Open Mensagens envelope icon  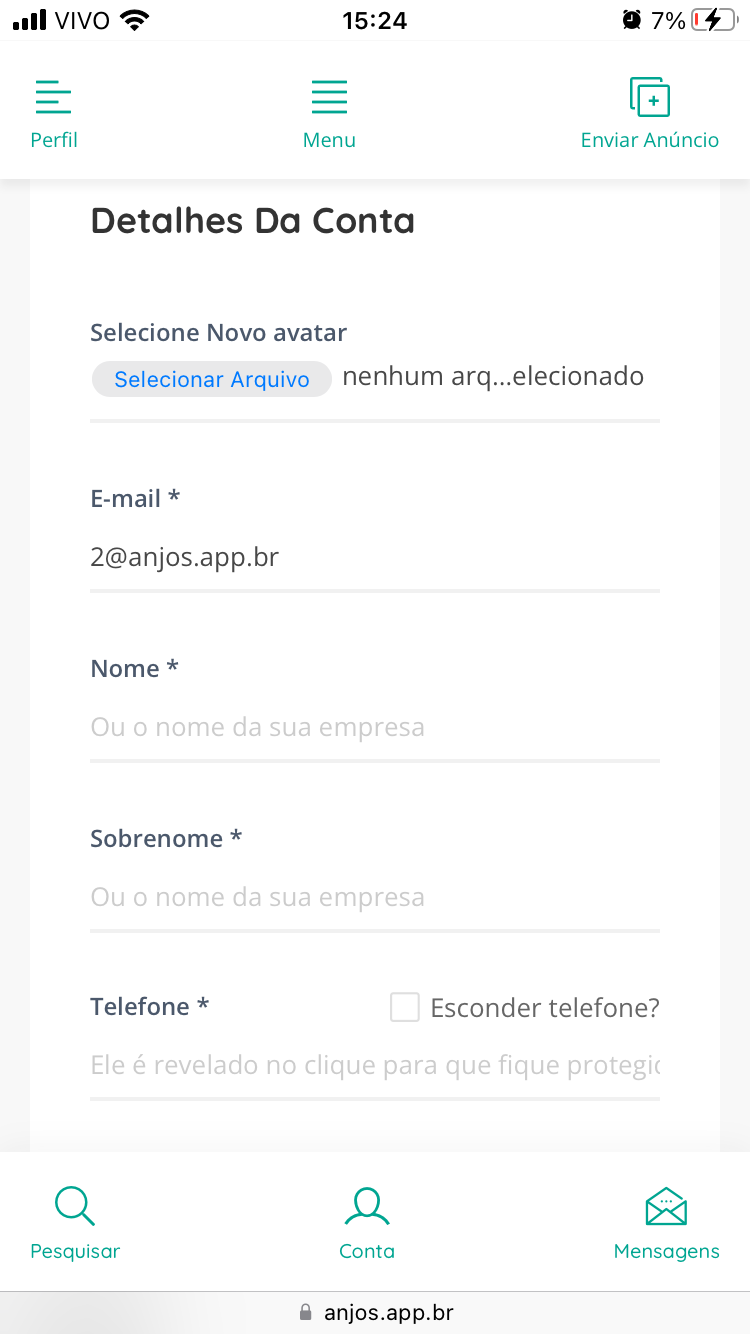(666, 1206)
